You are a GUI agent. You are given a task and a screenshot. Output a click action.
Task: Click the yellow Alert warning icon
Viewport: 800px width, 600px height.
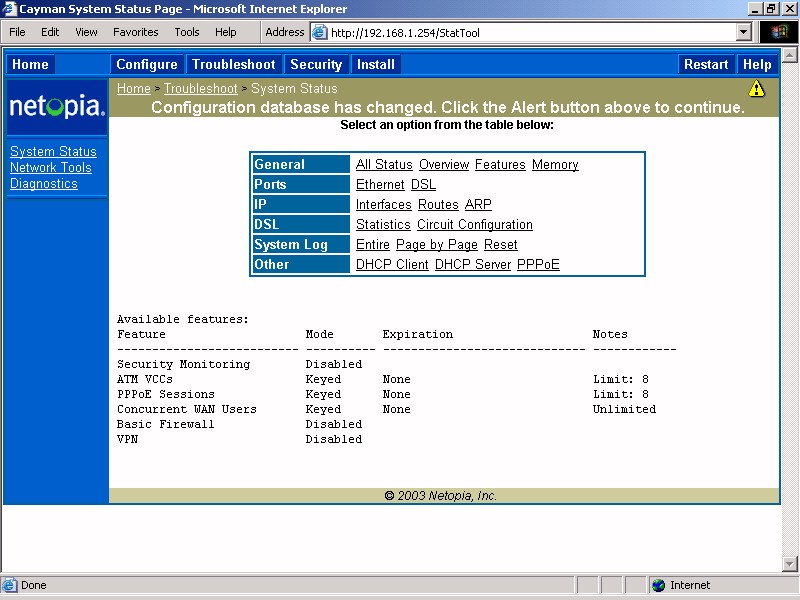(756, 89)
